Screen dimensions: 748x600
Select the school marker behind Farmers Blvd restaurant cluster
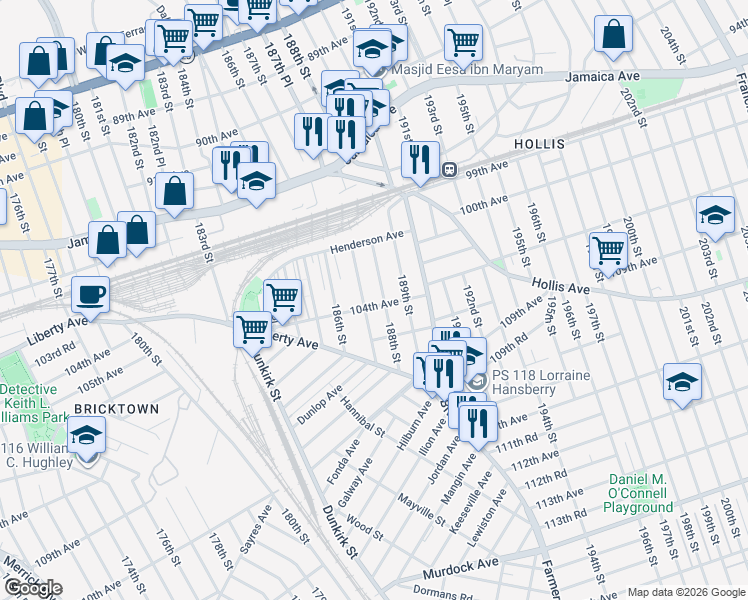point(477,353)
